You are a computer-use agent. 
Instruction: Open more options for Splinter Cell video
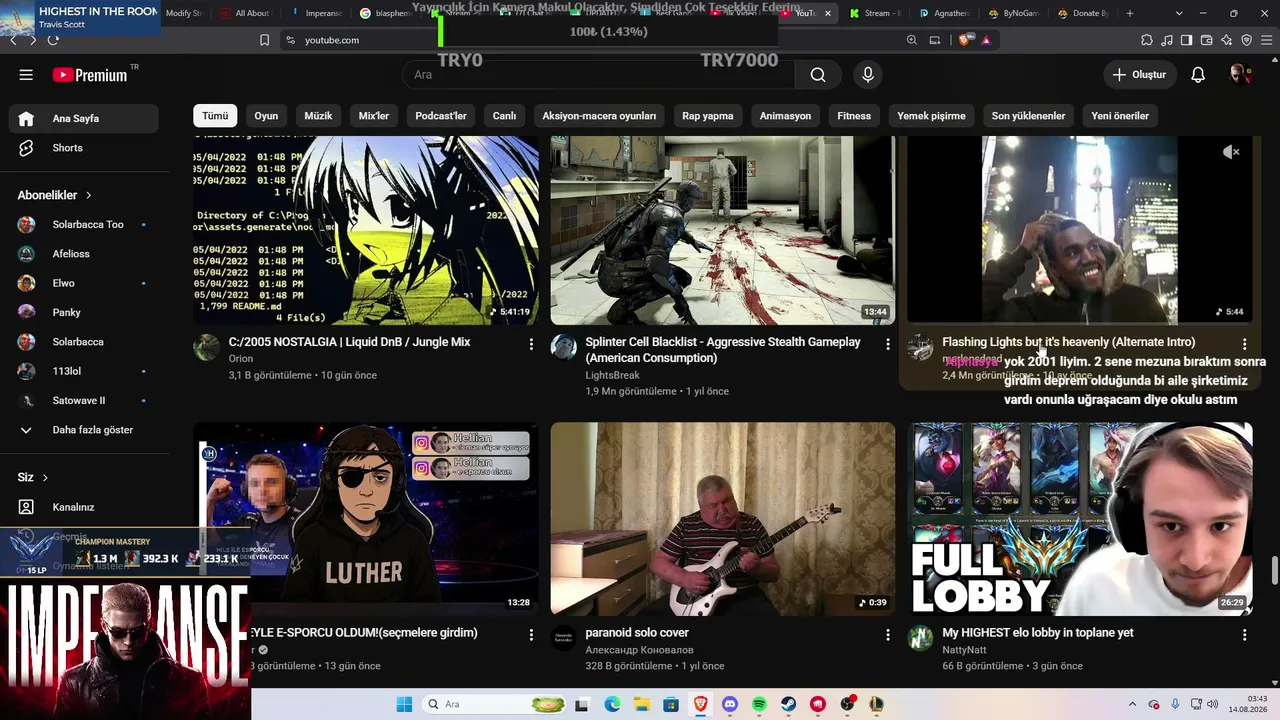887,344
